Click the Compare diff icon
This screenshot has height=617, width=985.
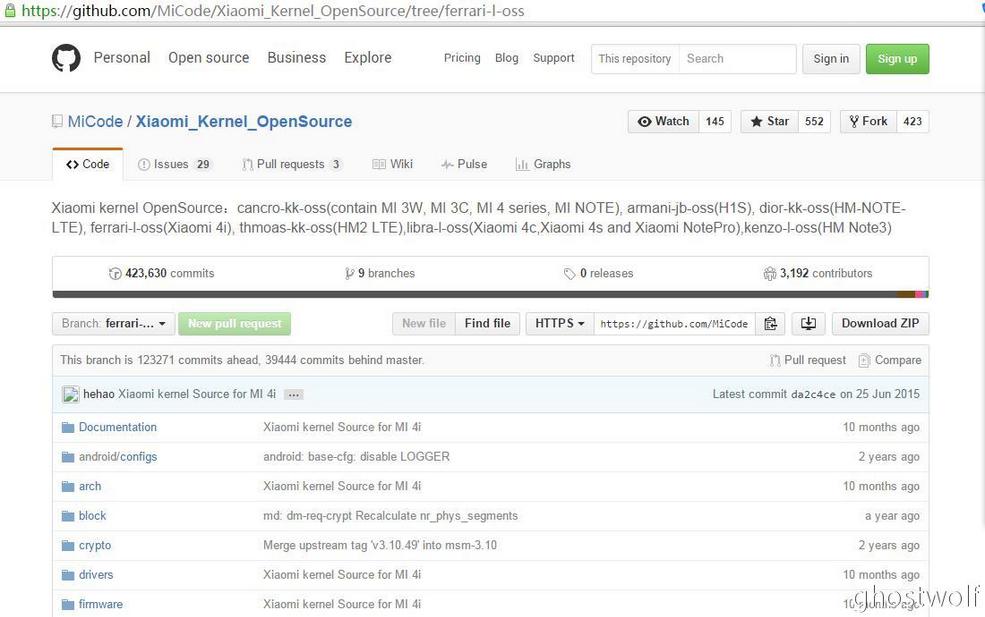(x=864, y=360)
